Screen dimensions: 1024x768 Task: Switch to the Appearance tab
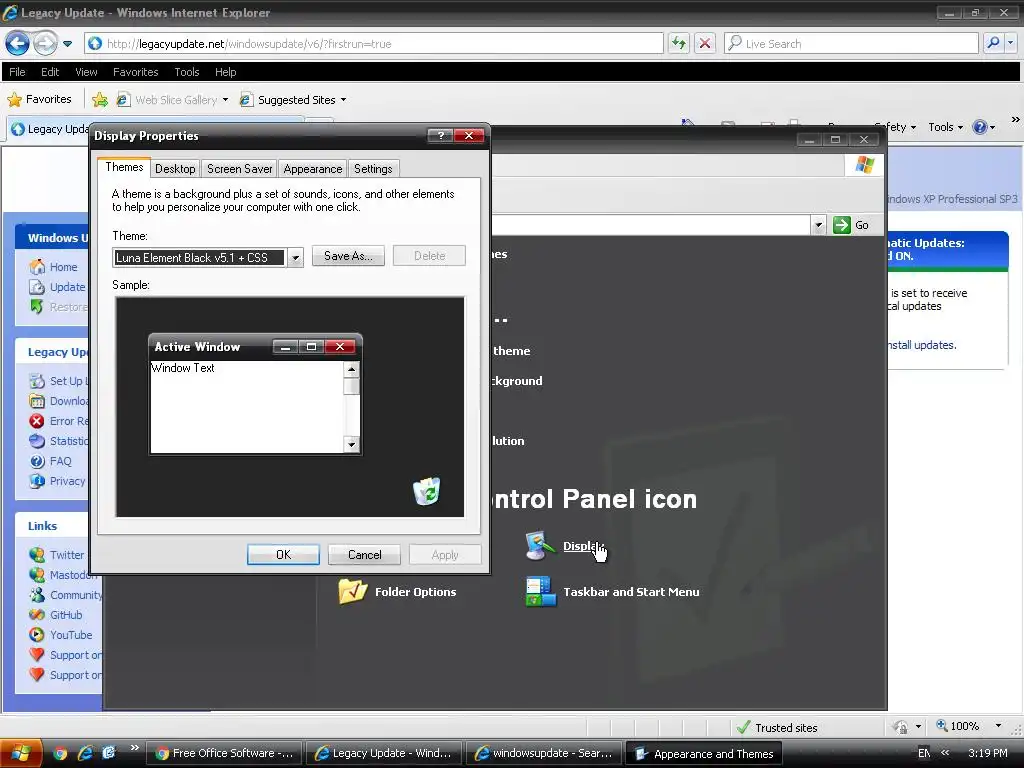(x=313, y=169)
